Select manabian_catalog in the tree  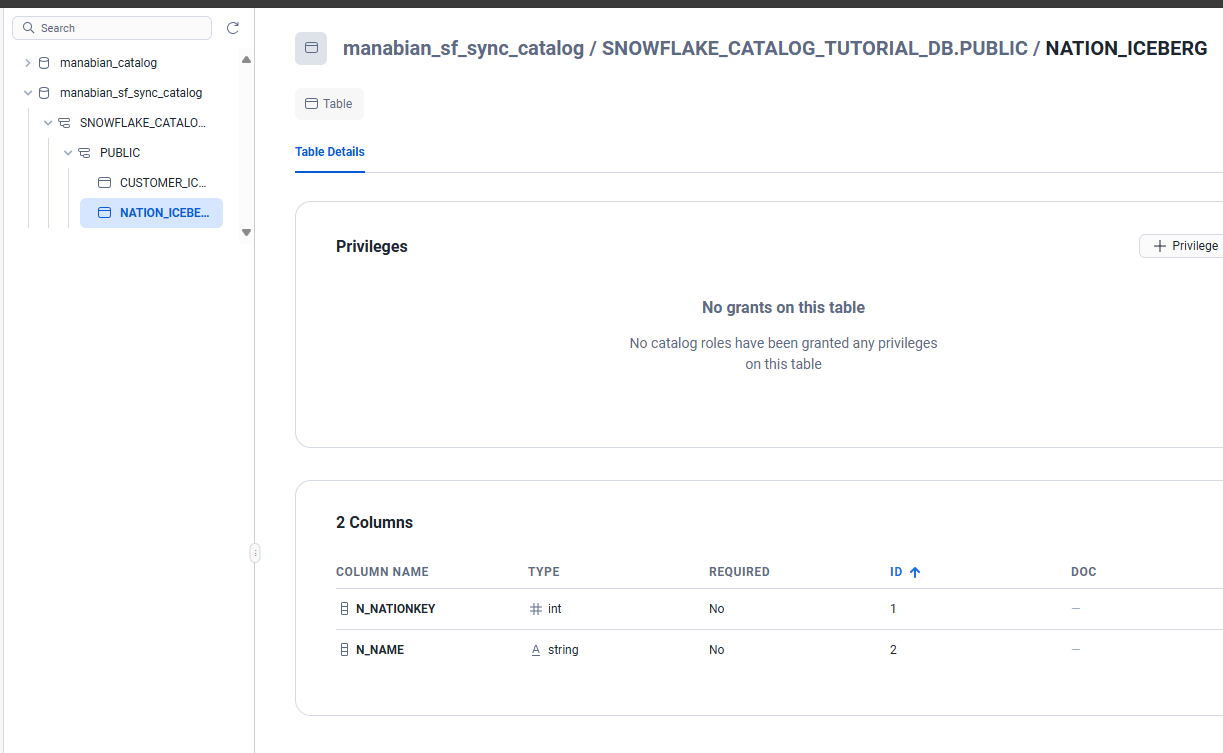click(108, 63)
